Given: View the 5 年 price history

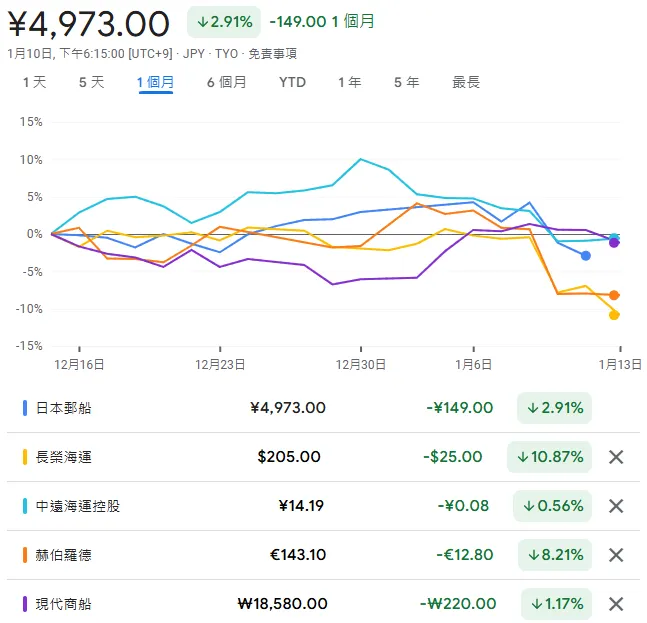Looking at the screenshot, I should tap(406, 82).
